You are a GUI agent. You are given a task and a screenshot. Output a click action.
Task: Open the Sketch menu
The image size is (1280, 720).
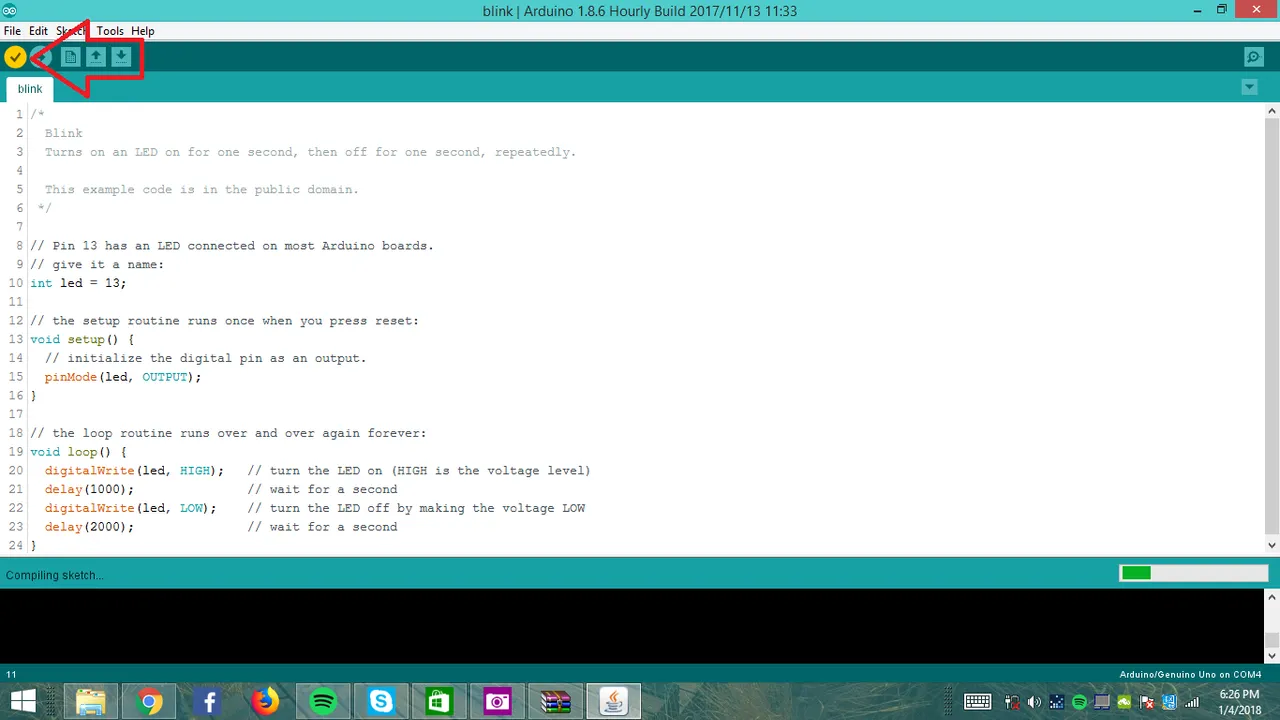click(x=71, y=31)
